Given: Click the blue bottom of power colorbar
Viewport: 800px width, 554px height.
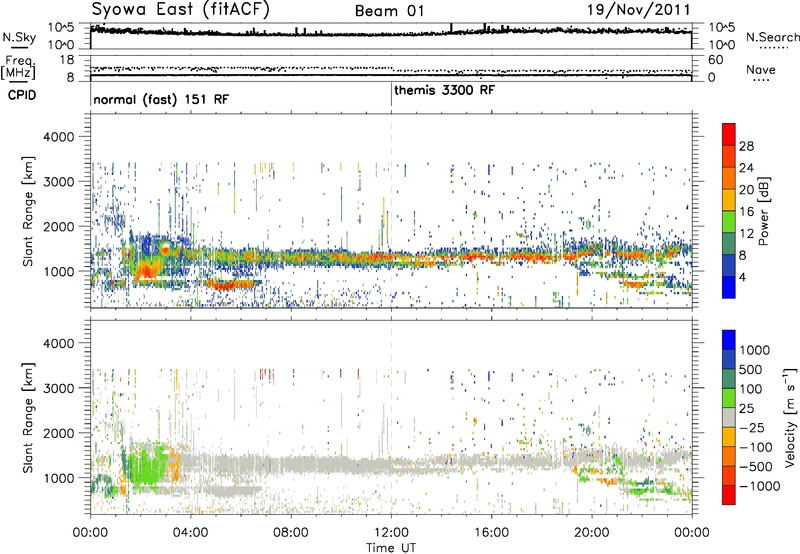Looking at the screenshot, I should 729,287.
